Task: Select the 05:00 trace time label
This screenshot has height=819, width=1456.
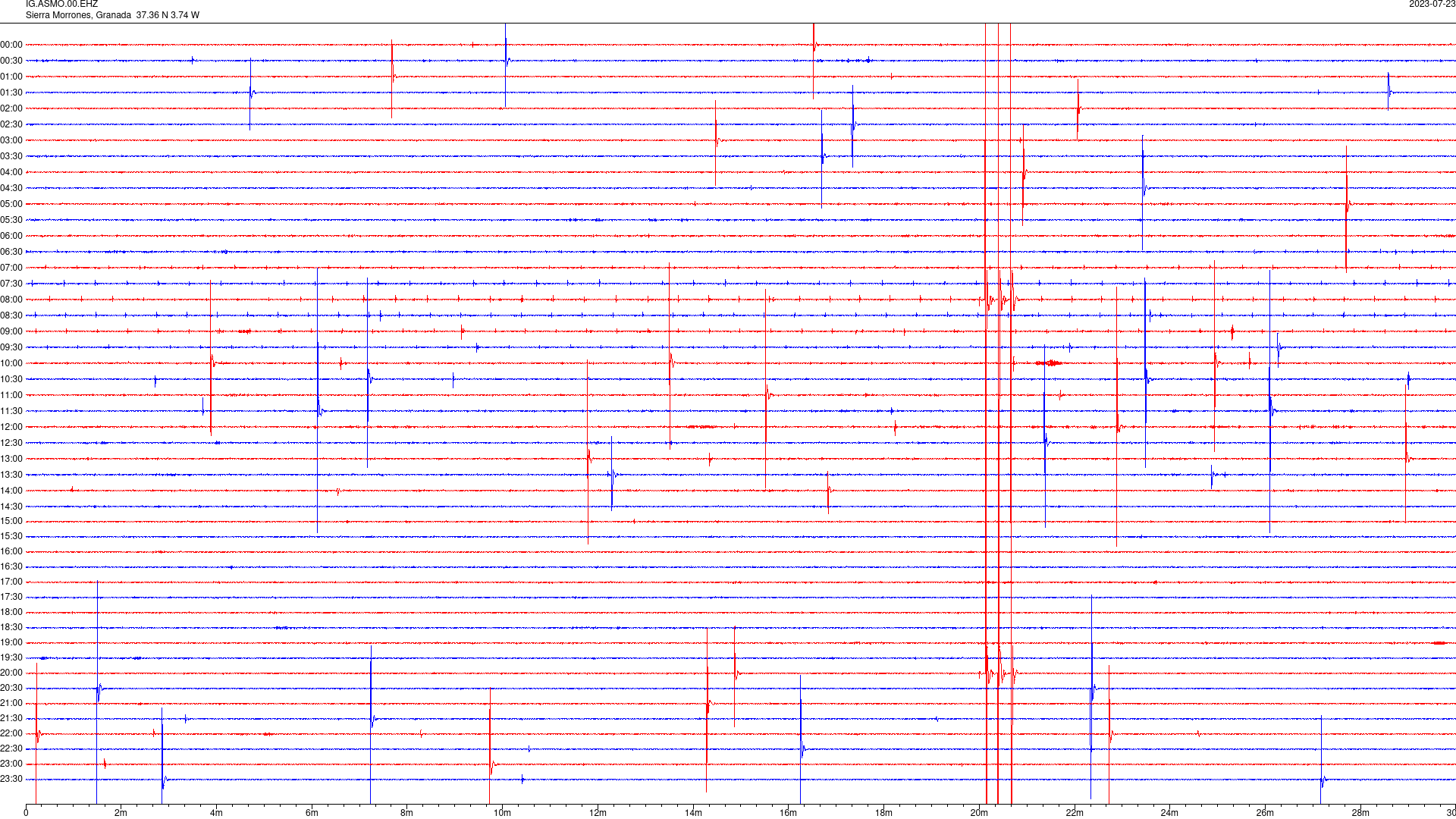Action: pyautogui.click(x=11, y=204)
